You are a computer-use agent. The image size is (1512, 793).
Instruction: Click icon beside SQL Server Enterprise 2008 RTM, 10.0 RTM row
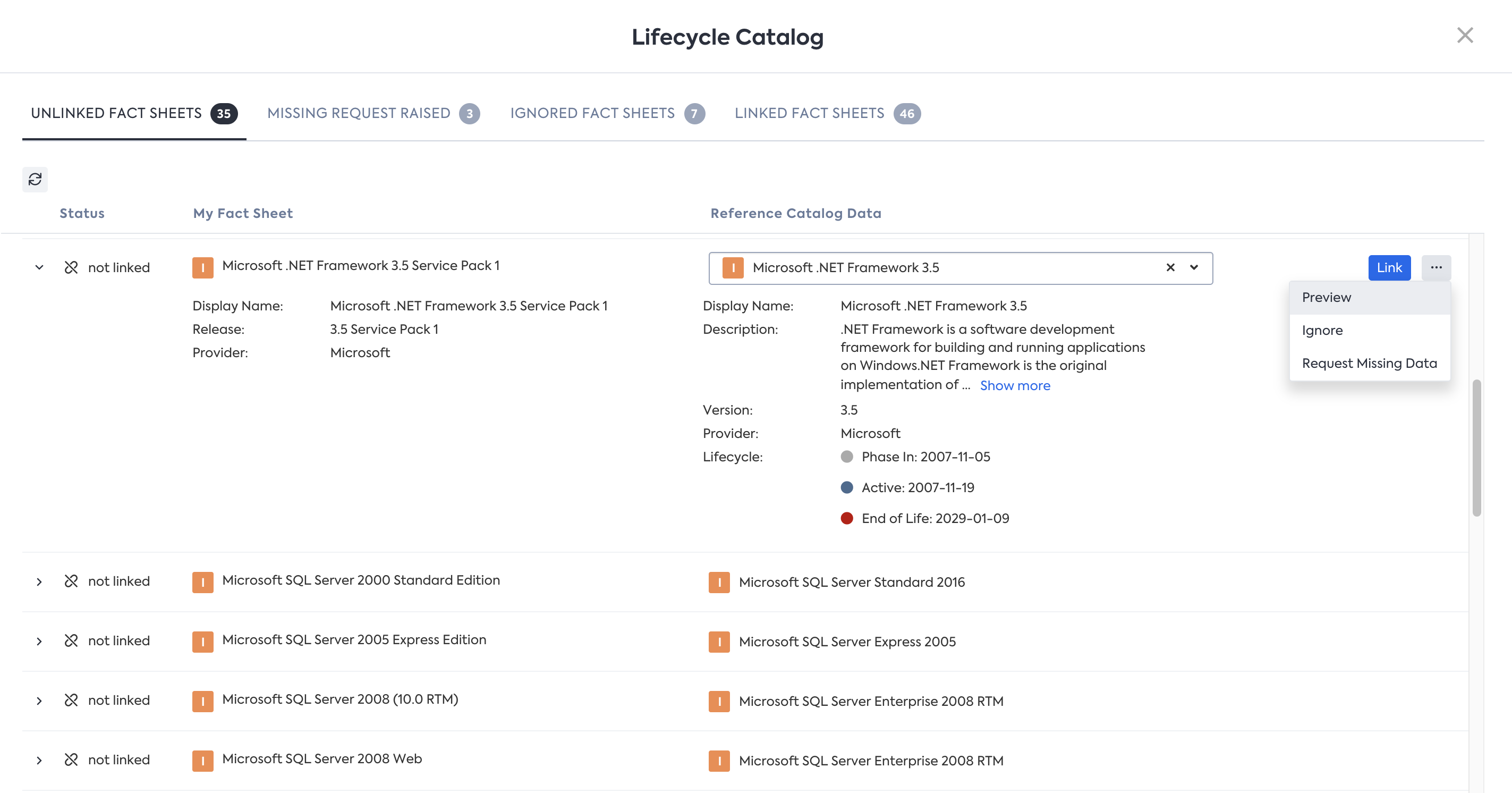pyautogui.click(x=719, y=702)
